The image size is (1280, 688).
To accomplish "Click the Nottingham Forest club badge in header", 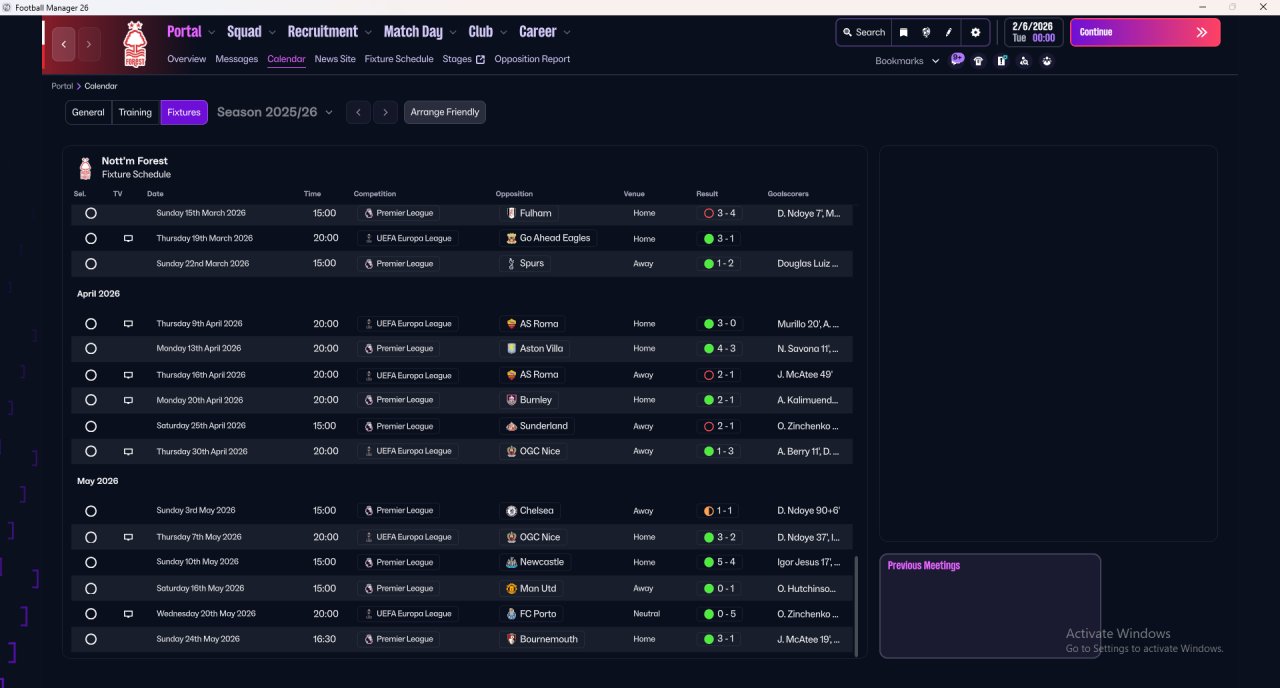I will coord(134,44).
